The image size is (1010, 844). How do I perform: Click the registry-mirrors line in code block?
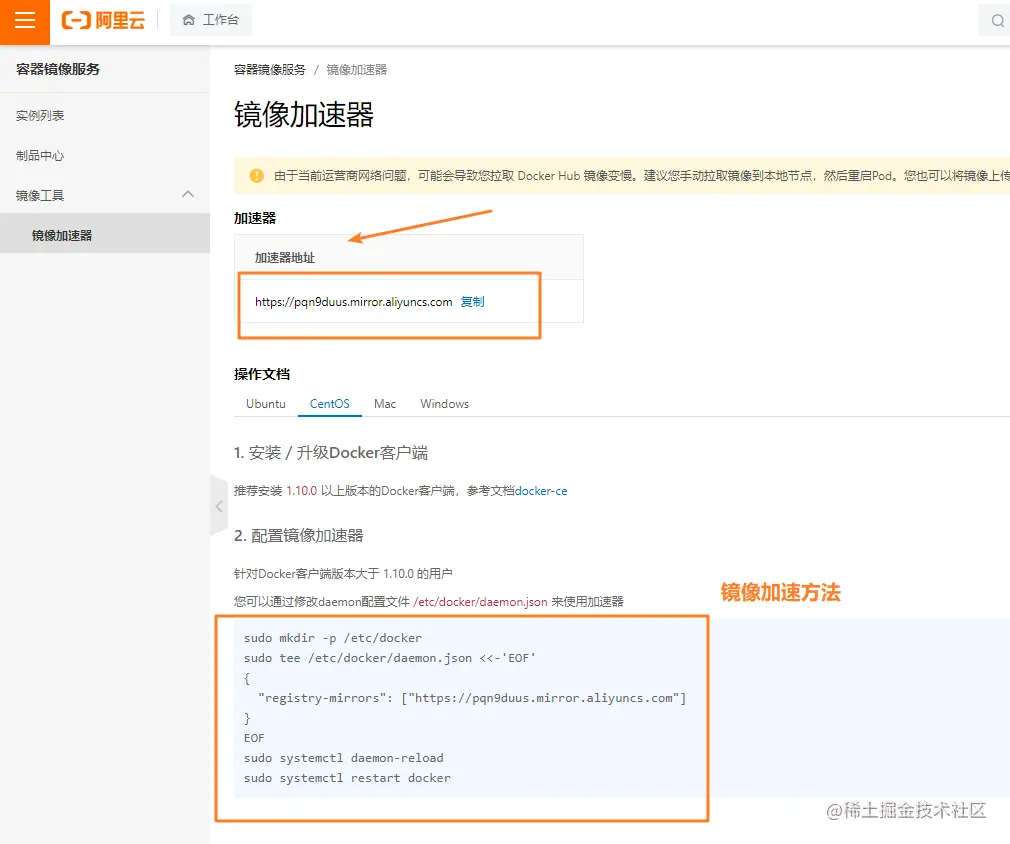[x=472, y=698]
